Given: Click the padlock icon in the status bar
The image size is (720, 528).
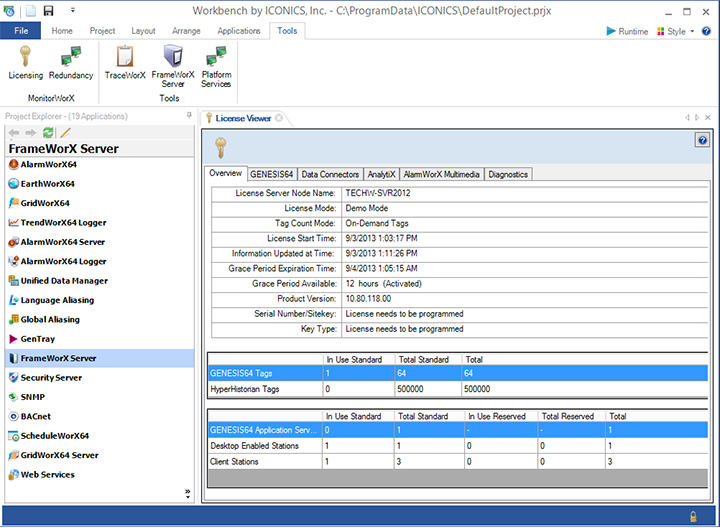Looking at the screenshot, I should tap(693, 516).
